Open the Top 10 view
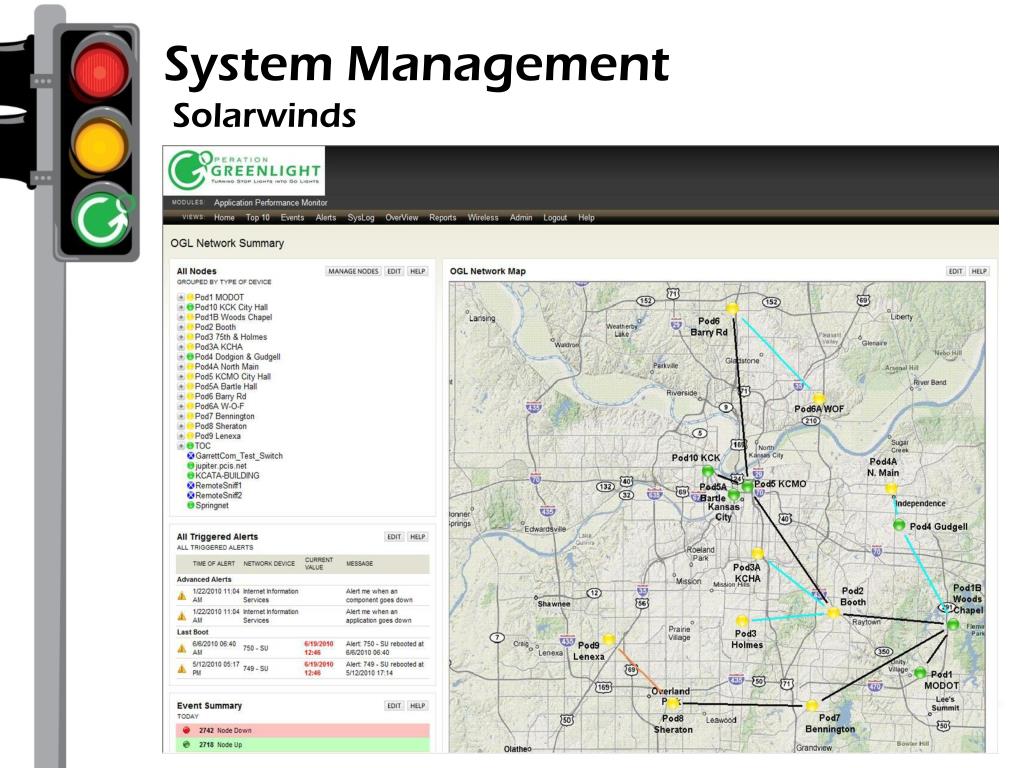Viewport: 1024px width, 768px height. (x=257, y=217)
